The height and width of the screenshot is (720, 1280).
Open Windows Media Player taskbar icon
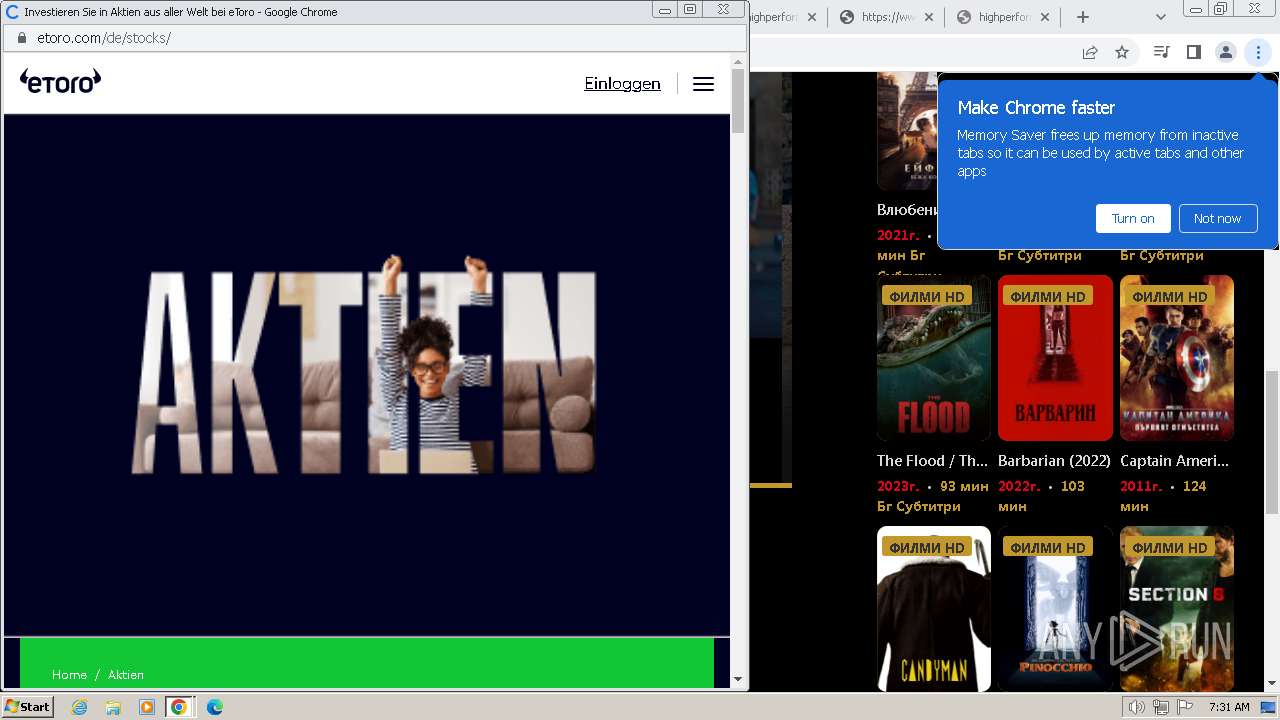(x=146, y=707)
